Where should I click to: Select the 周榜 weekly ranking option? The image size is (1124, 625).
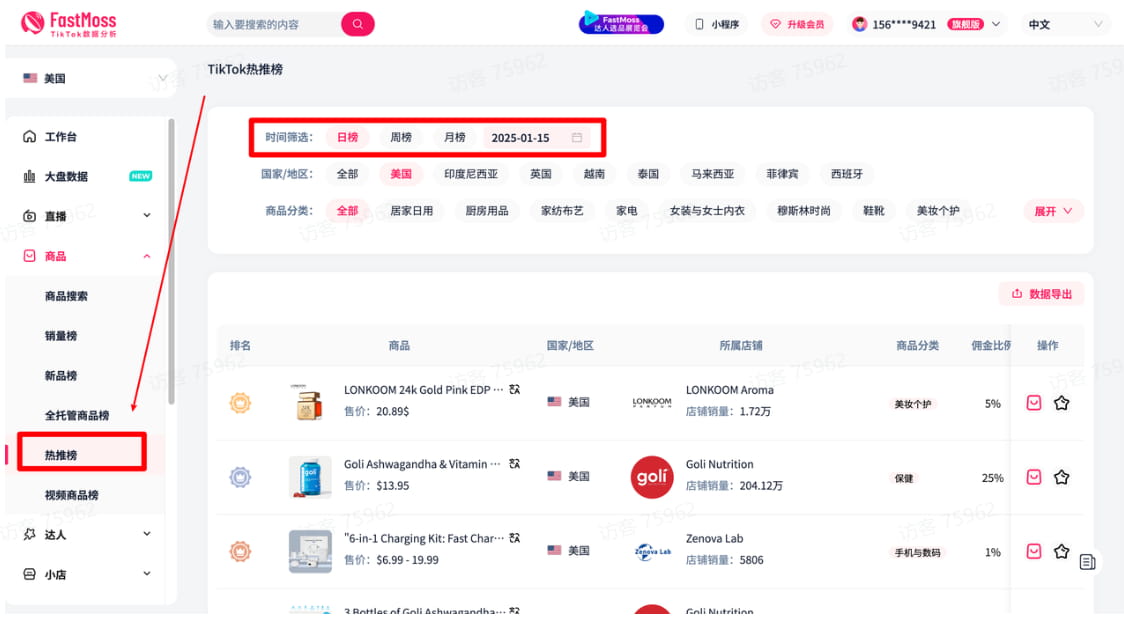(401, 138)
